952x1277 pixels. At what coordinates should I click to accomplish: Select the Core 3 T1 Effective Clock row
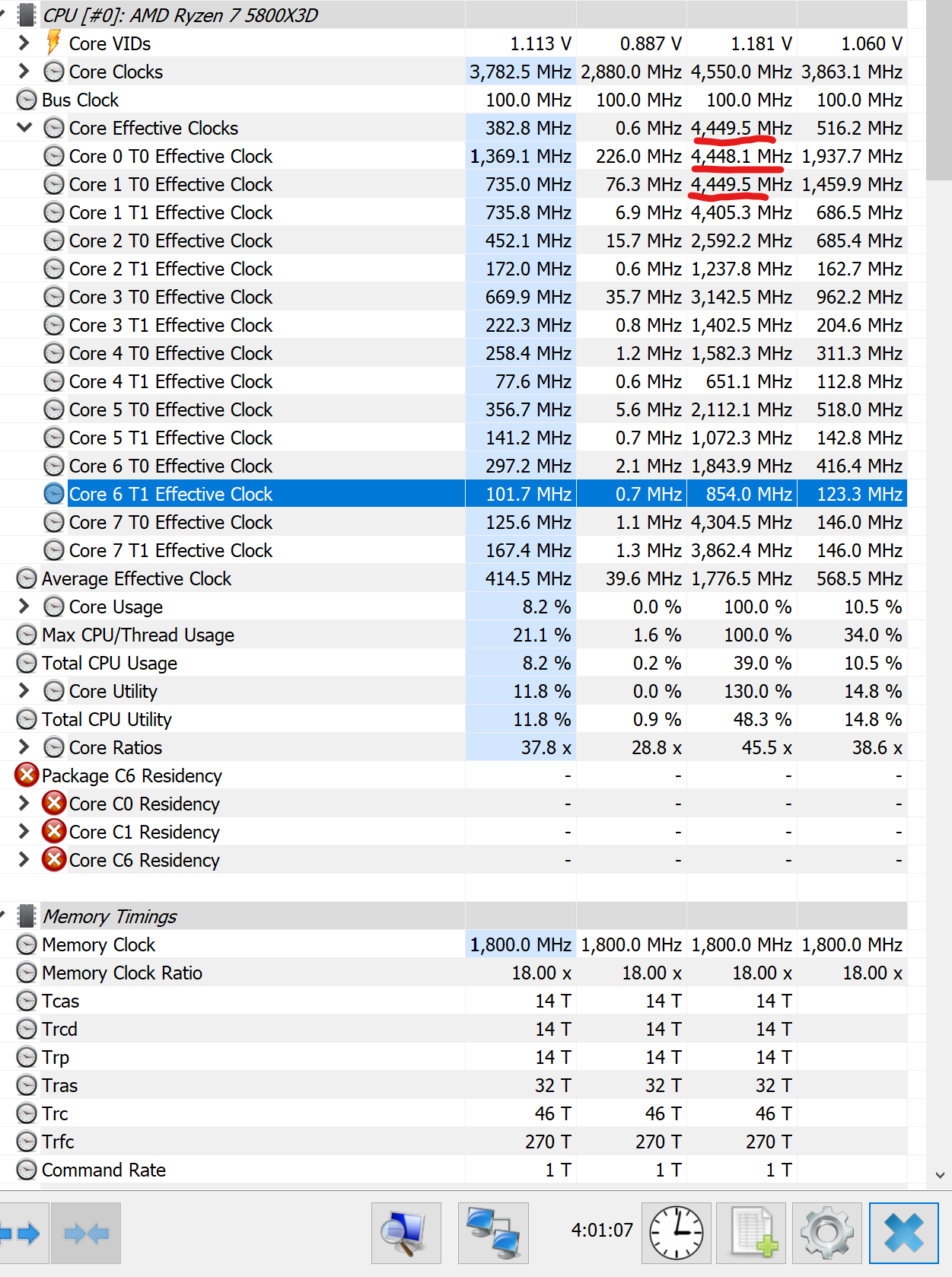point(454,325)
